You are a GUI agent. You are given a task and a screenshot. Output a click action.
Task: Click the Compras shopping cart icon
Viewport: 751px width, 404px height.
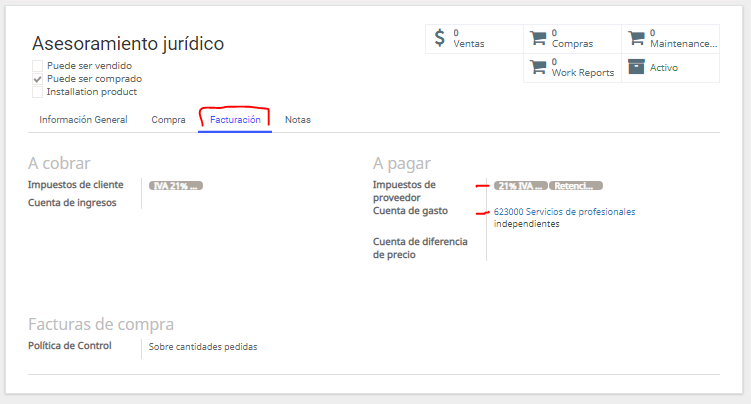[x=538, y=38]
